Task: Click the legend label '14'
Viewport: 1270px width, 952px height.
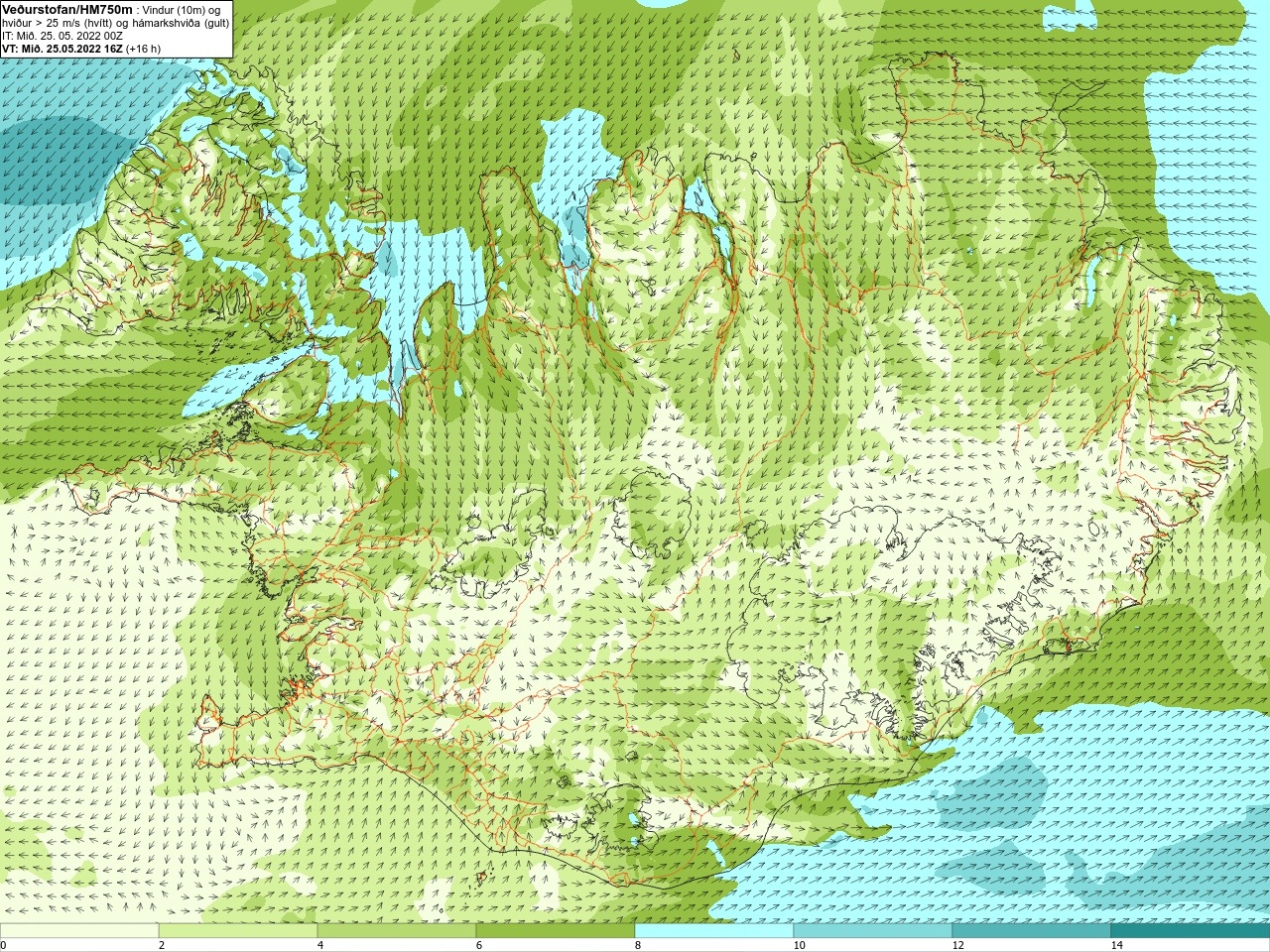Action: [1117, 945]
